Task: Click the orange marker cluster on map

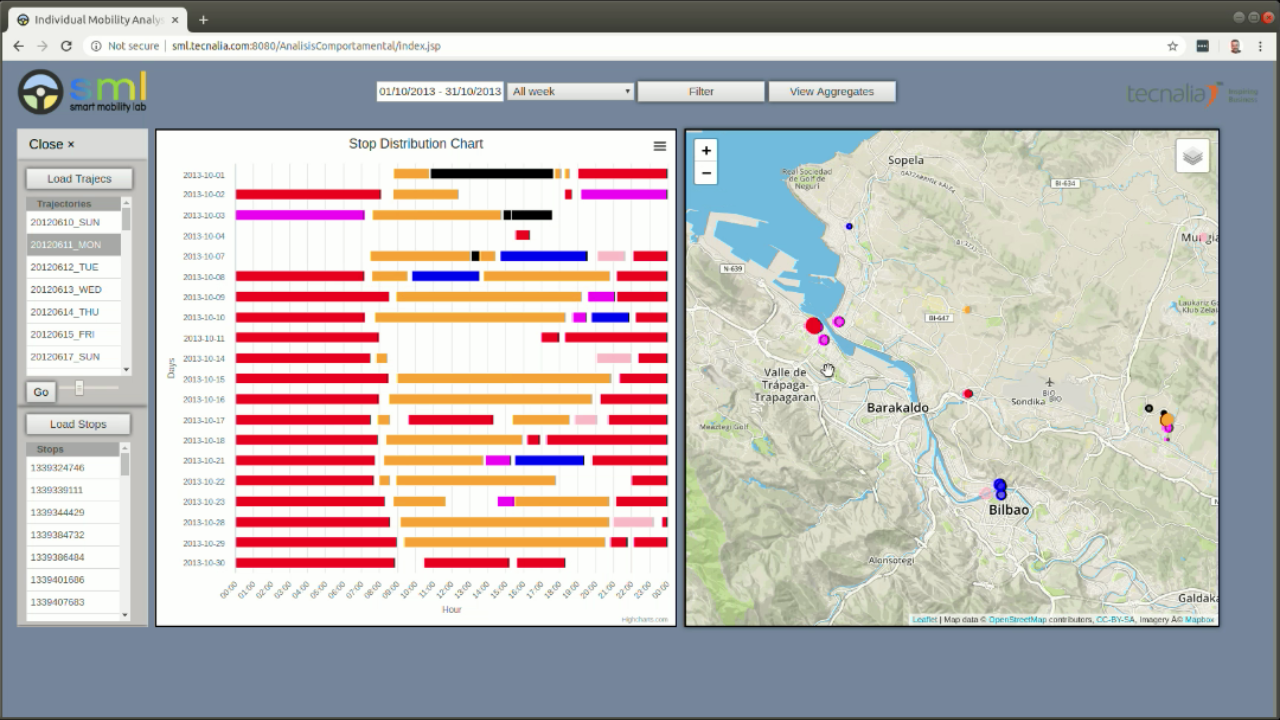Action: [1167, 419]
